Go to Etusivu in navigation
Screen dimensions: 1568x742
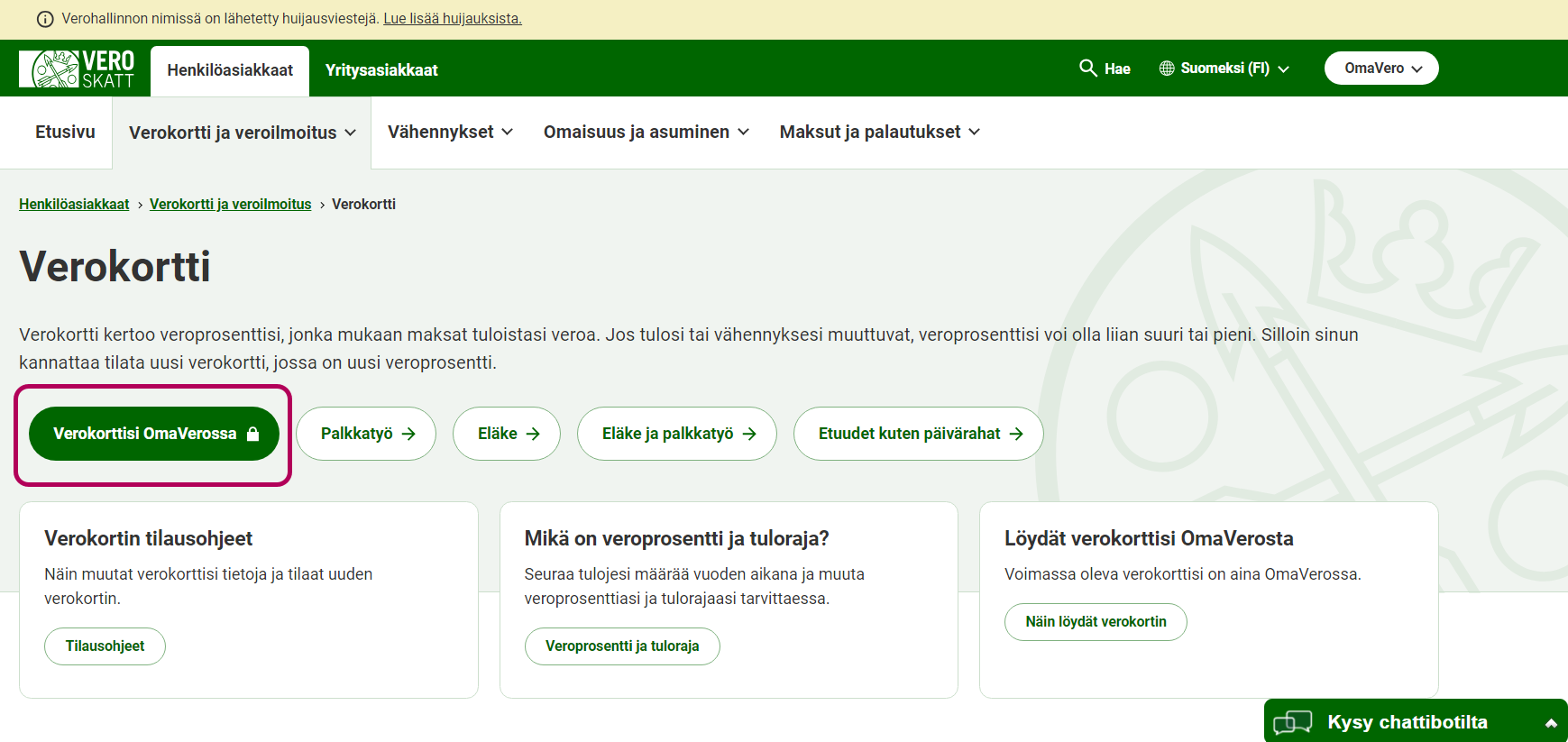(x=65, y=132)
